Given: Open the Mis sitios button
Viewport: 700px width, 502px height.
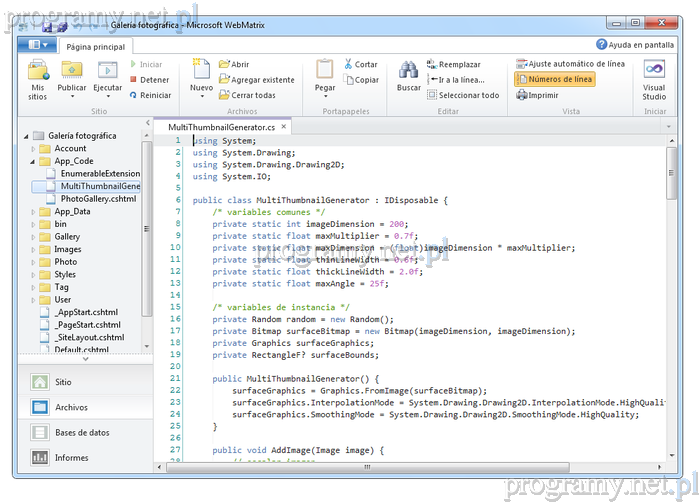Looking at the screenshot, I should [37, 79].
